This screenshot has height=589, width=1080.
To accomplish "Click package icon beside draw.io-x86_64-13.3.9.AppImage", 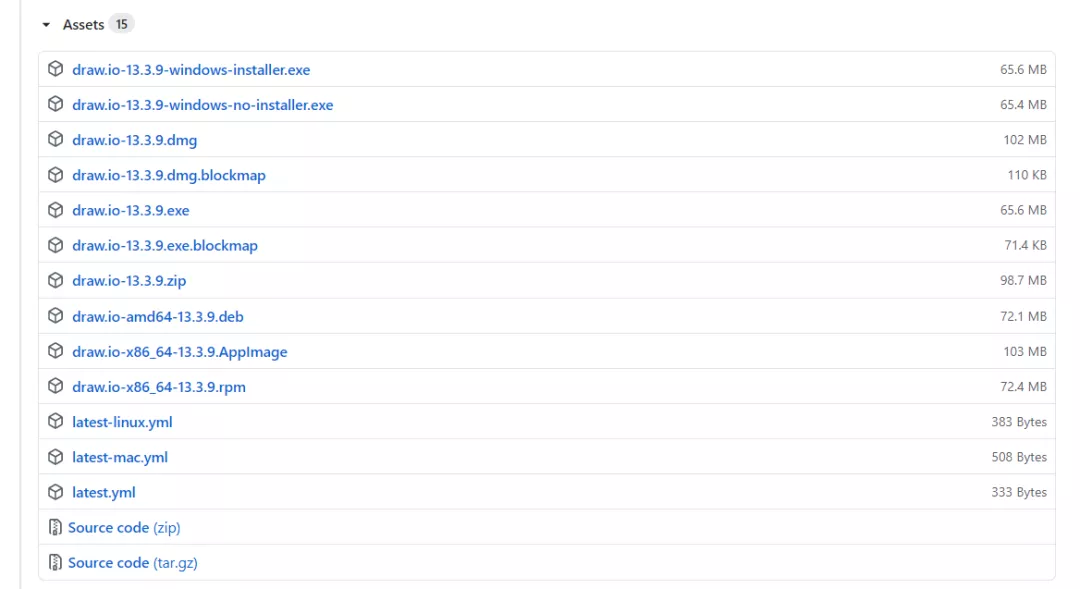I will pos(56,351).
